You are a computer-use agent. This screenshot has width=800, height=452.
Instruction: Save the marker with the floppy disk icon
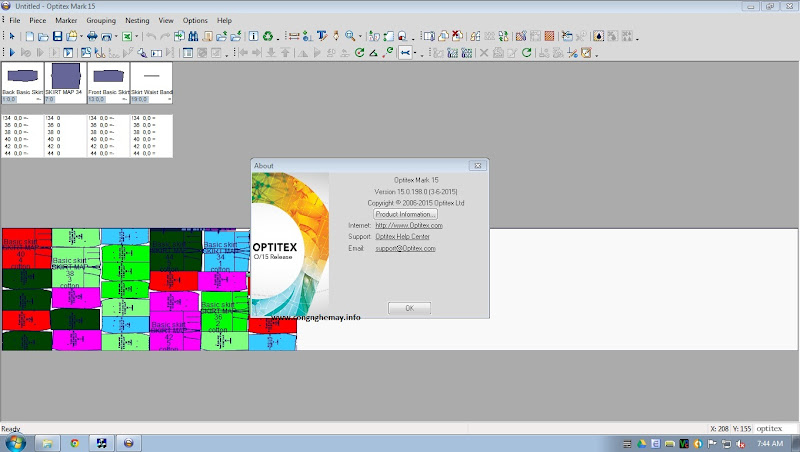pos(57,36)
